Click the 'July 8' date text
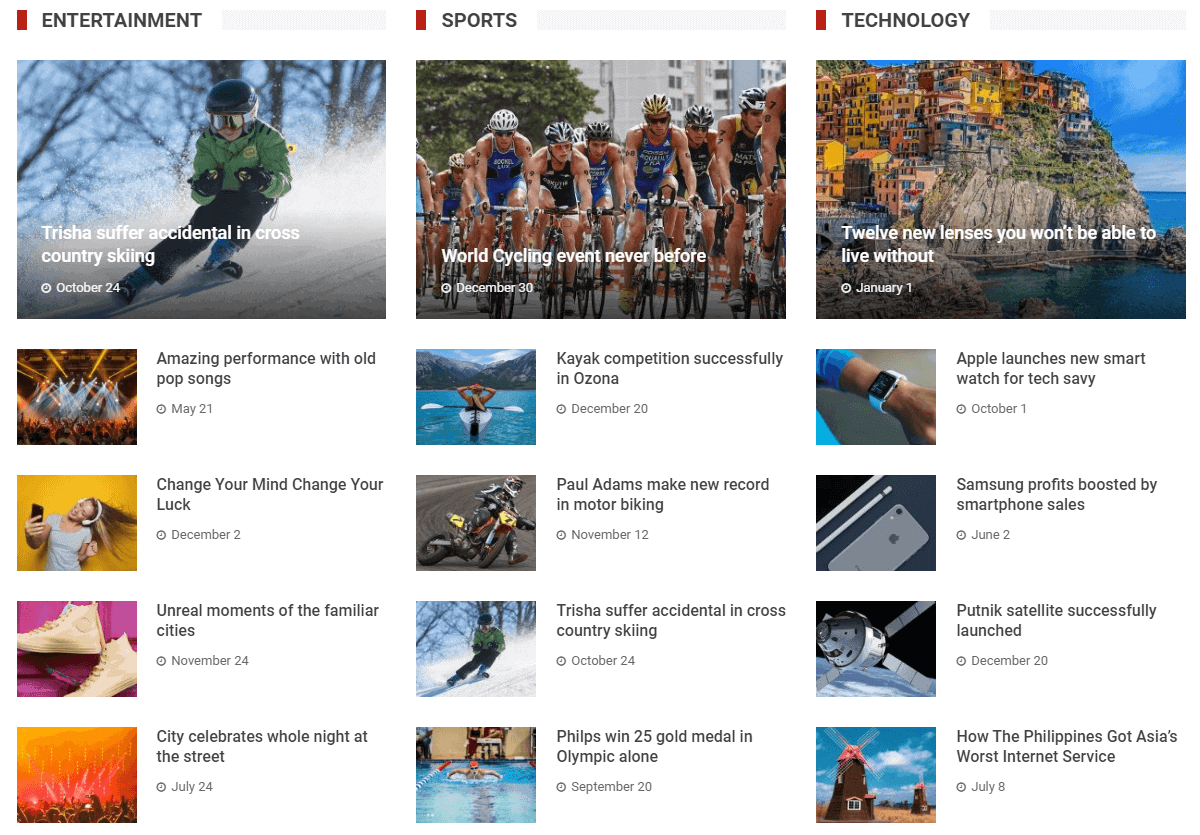The image size is (1200, 835). coord(988,787)
